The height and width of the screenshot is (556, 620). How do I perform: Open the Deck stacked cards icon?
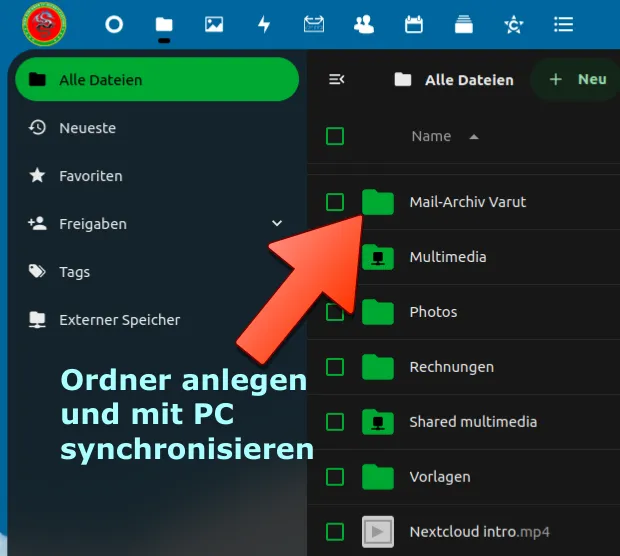click(x=464, y=25)
